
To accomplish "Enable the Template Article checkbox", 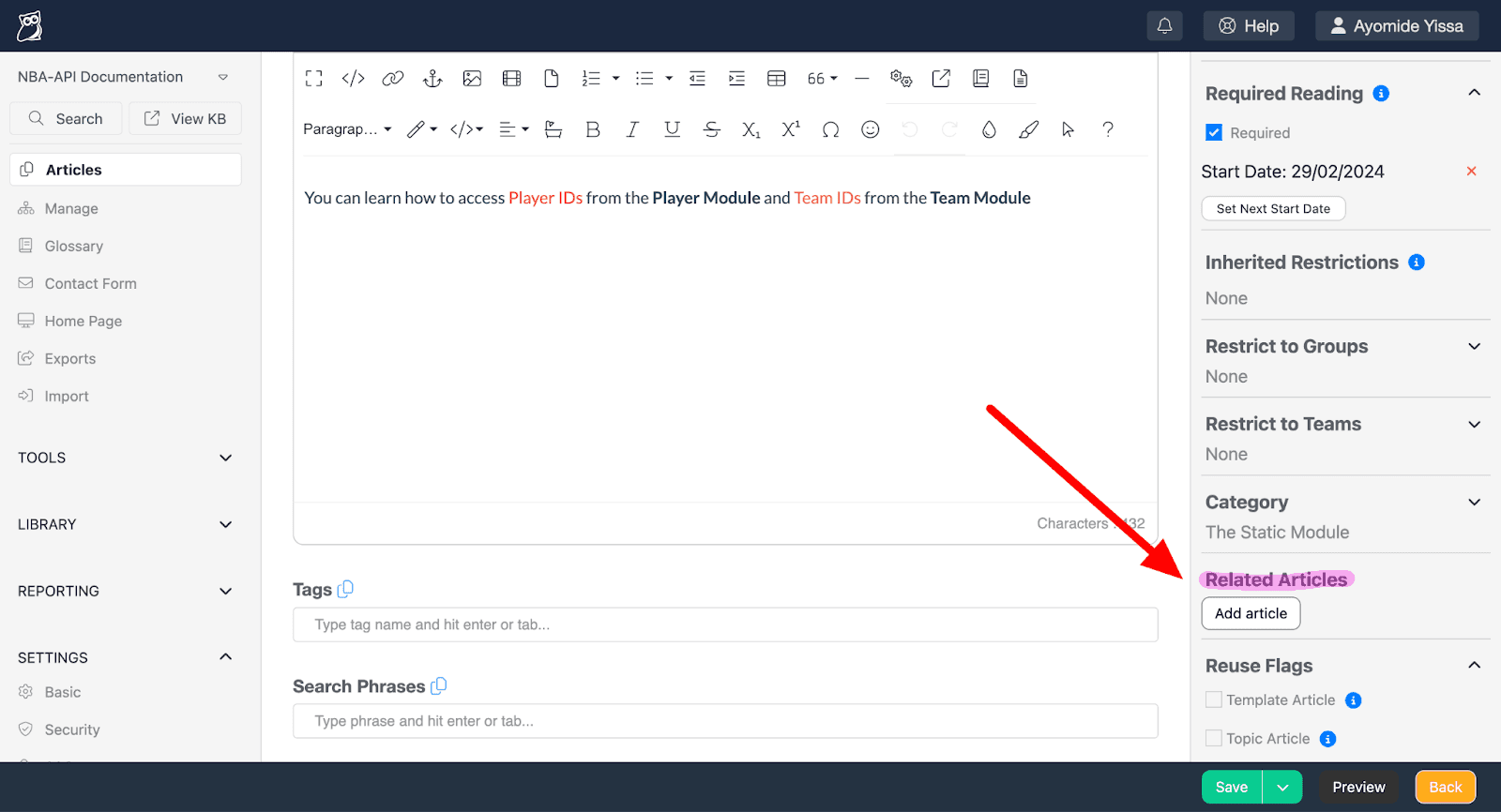I will (x=1214, y=699).
